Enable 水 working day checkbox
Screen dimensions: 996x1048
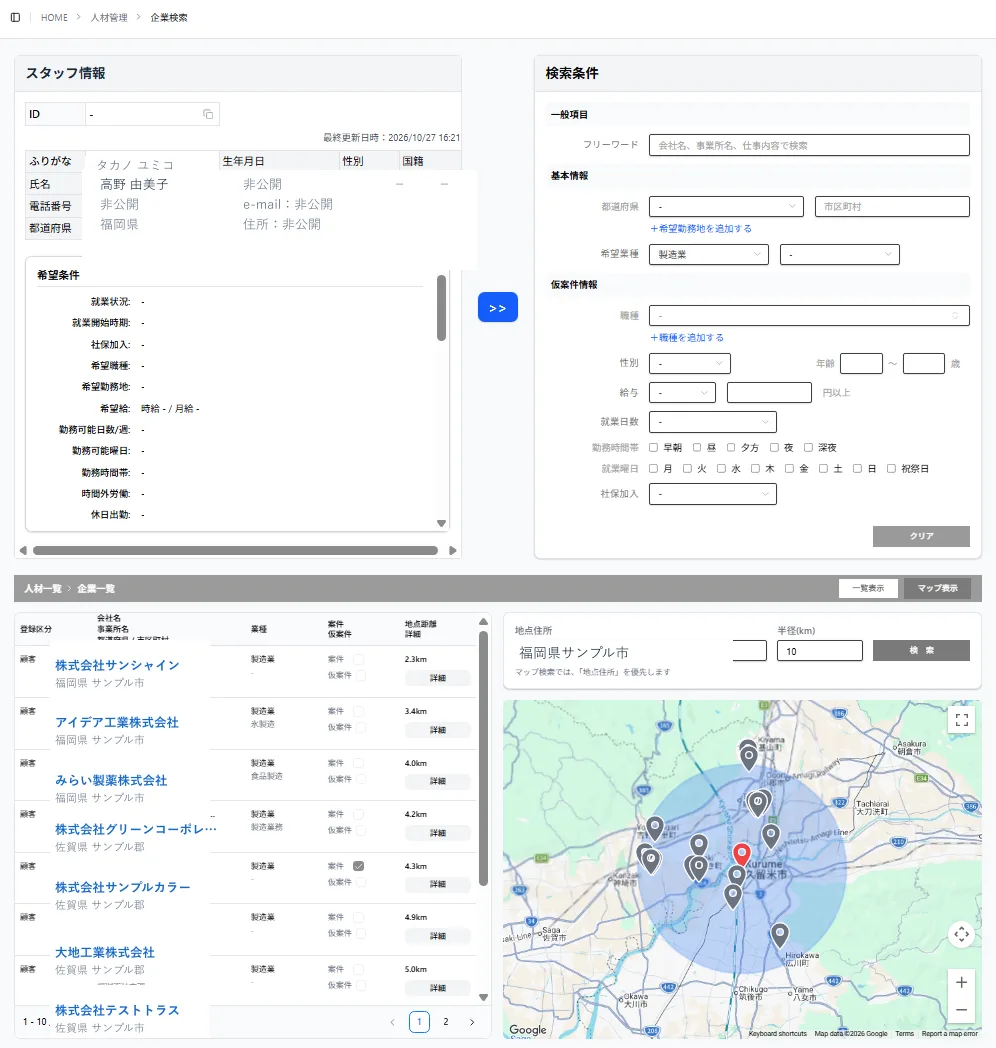[721, 469]
